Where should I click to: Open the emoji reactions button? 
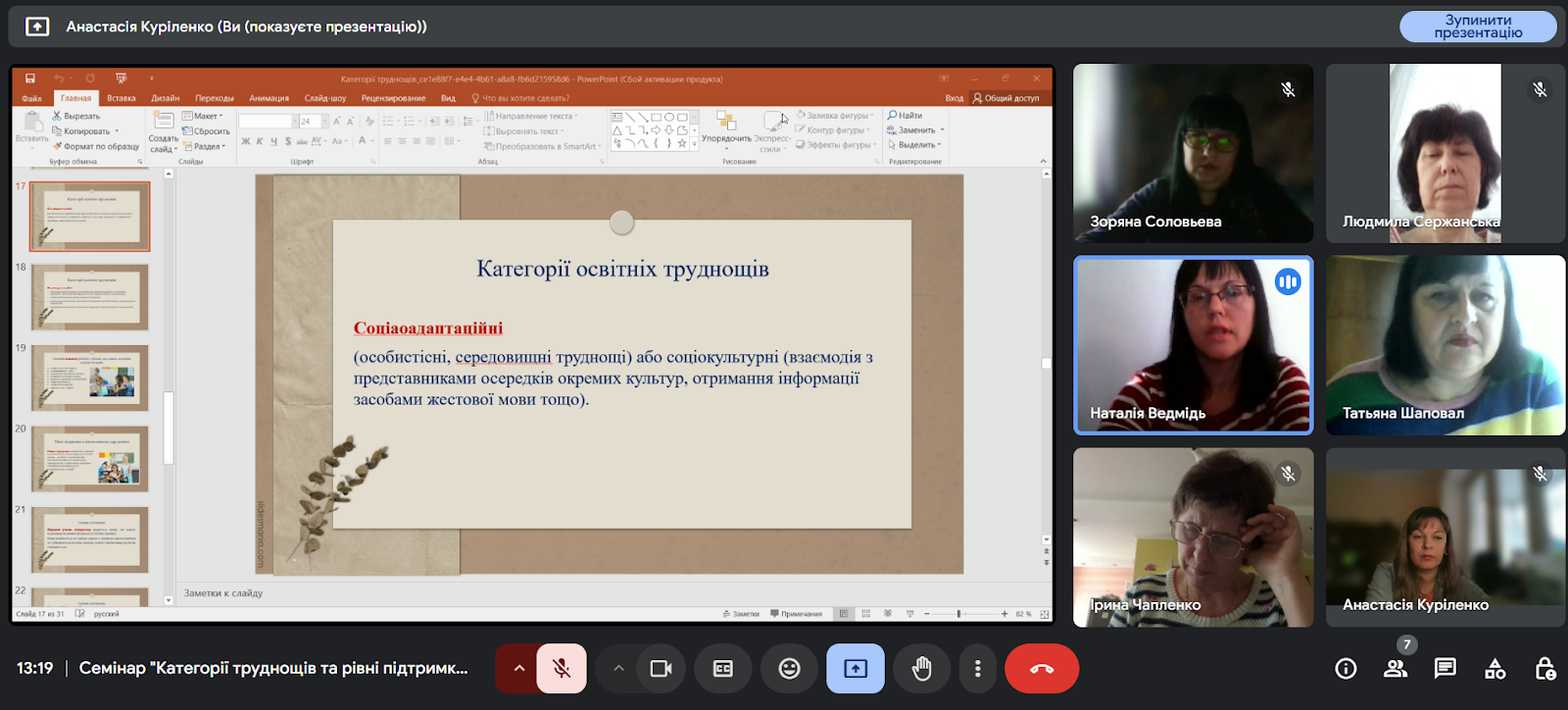tap(789, 669)
